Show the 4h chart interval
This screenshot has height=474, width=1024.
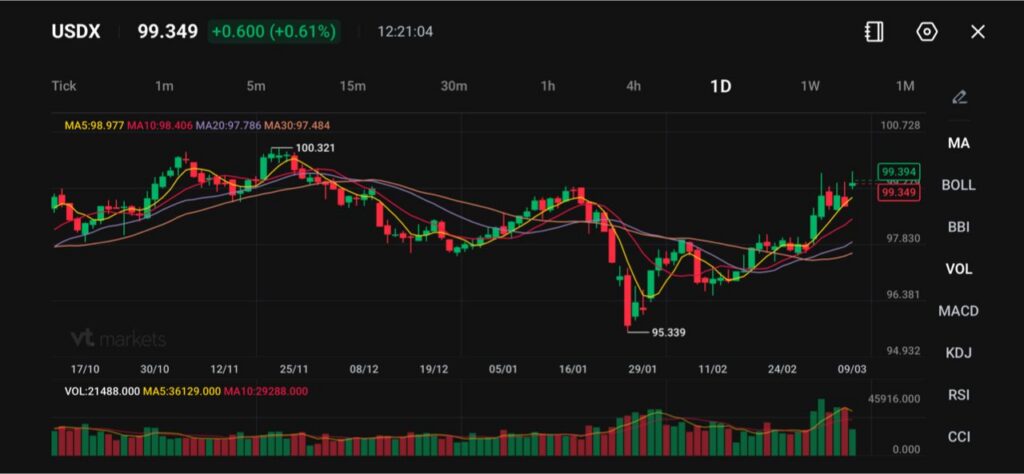(634, 86)
